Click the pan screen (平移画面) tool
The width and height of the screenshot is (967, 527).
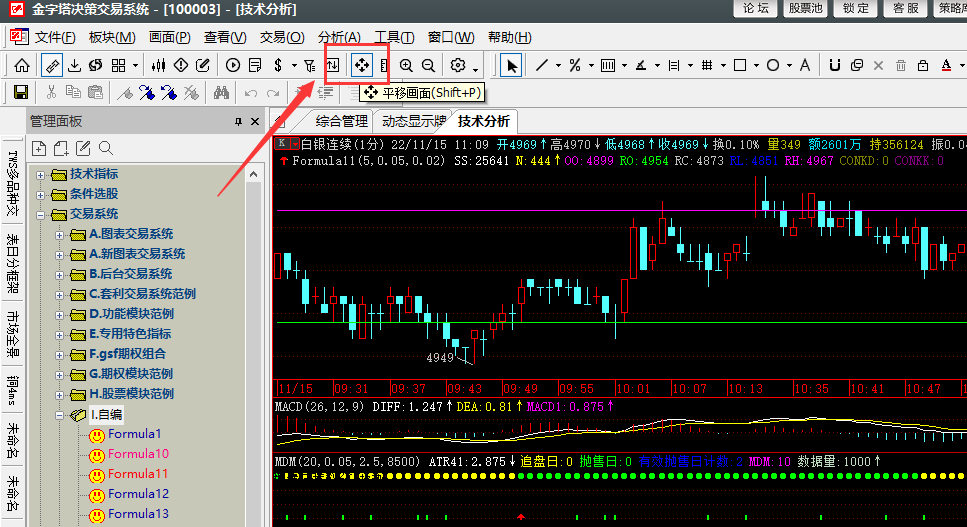click(362, 65)
